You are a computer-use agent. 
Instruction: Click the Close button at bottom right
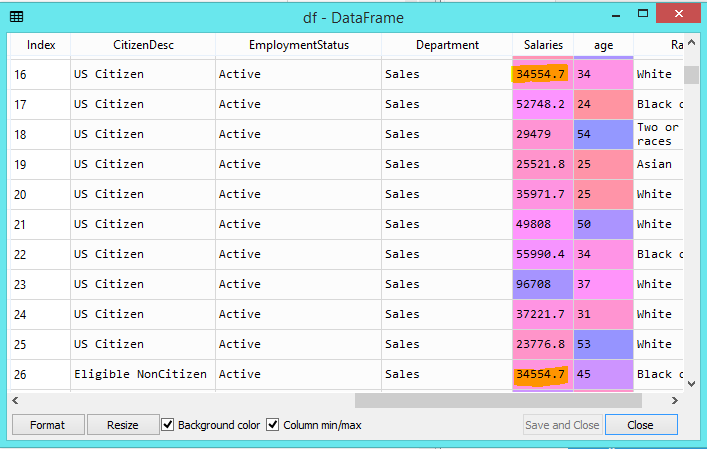[x=640, y=425]
